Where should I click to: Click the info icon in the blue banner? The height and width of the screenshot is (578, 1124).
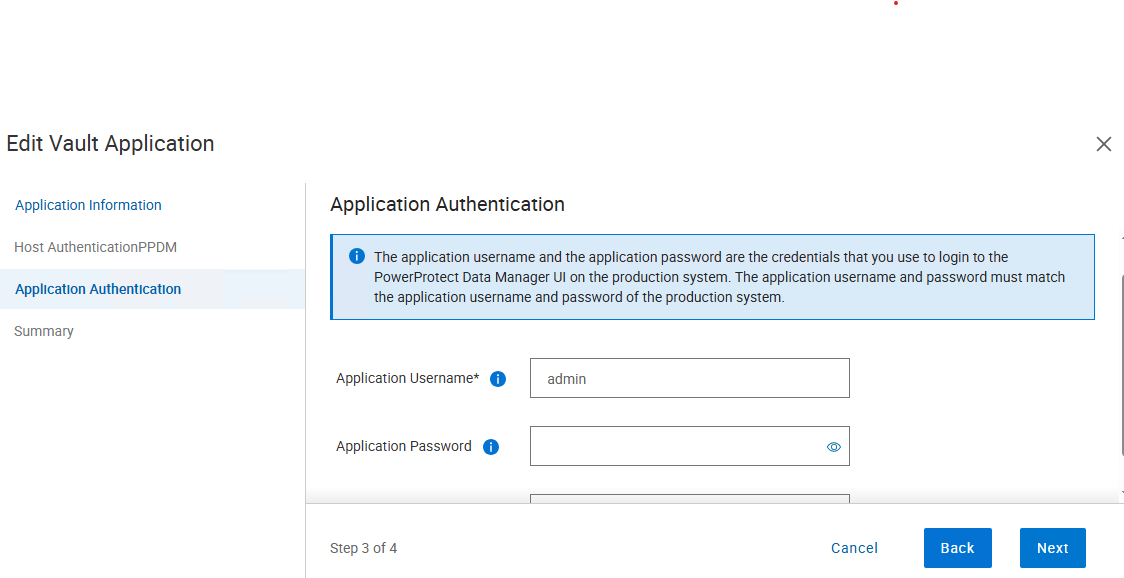point(357,257)
